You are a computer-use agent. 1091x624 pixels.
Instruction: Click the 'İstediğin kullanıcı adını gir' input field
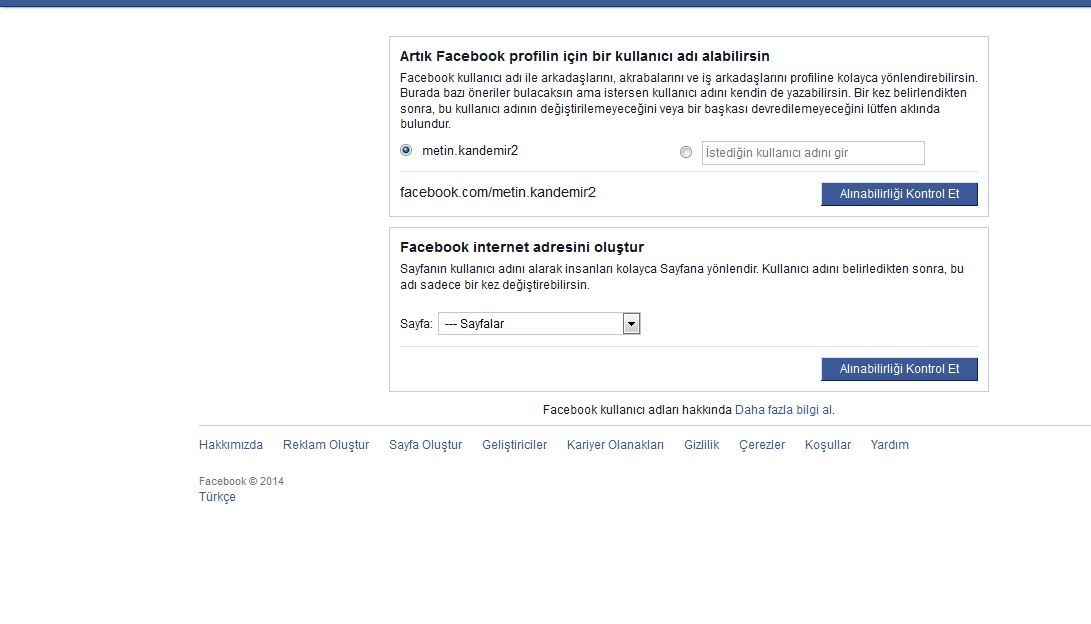(813, 153)
